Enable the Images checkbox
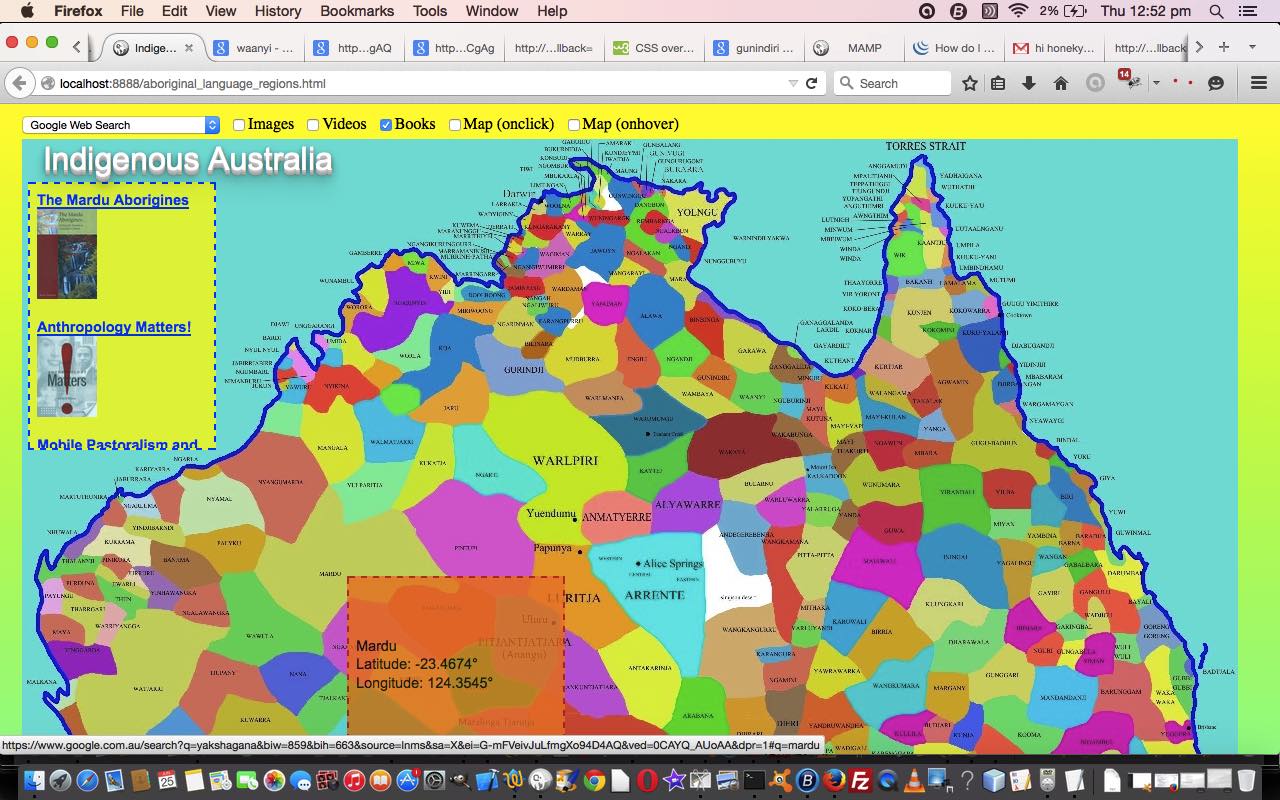Screen dimensions: 1280x800 click(239, 125)
